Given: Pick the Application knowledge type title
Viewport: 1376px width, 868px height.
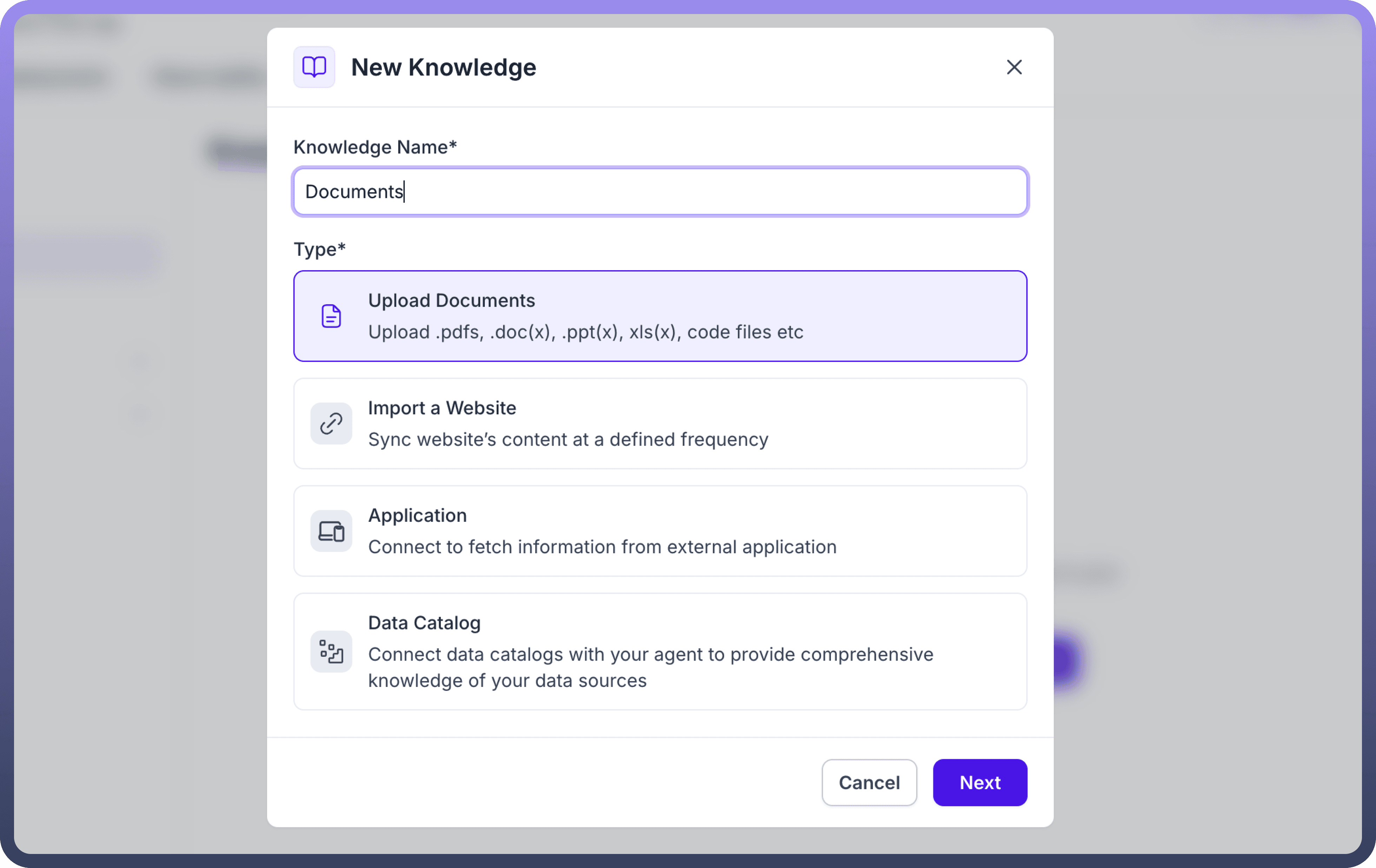Looking at the screenshot, I should [x=417, y=515].
